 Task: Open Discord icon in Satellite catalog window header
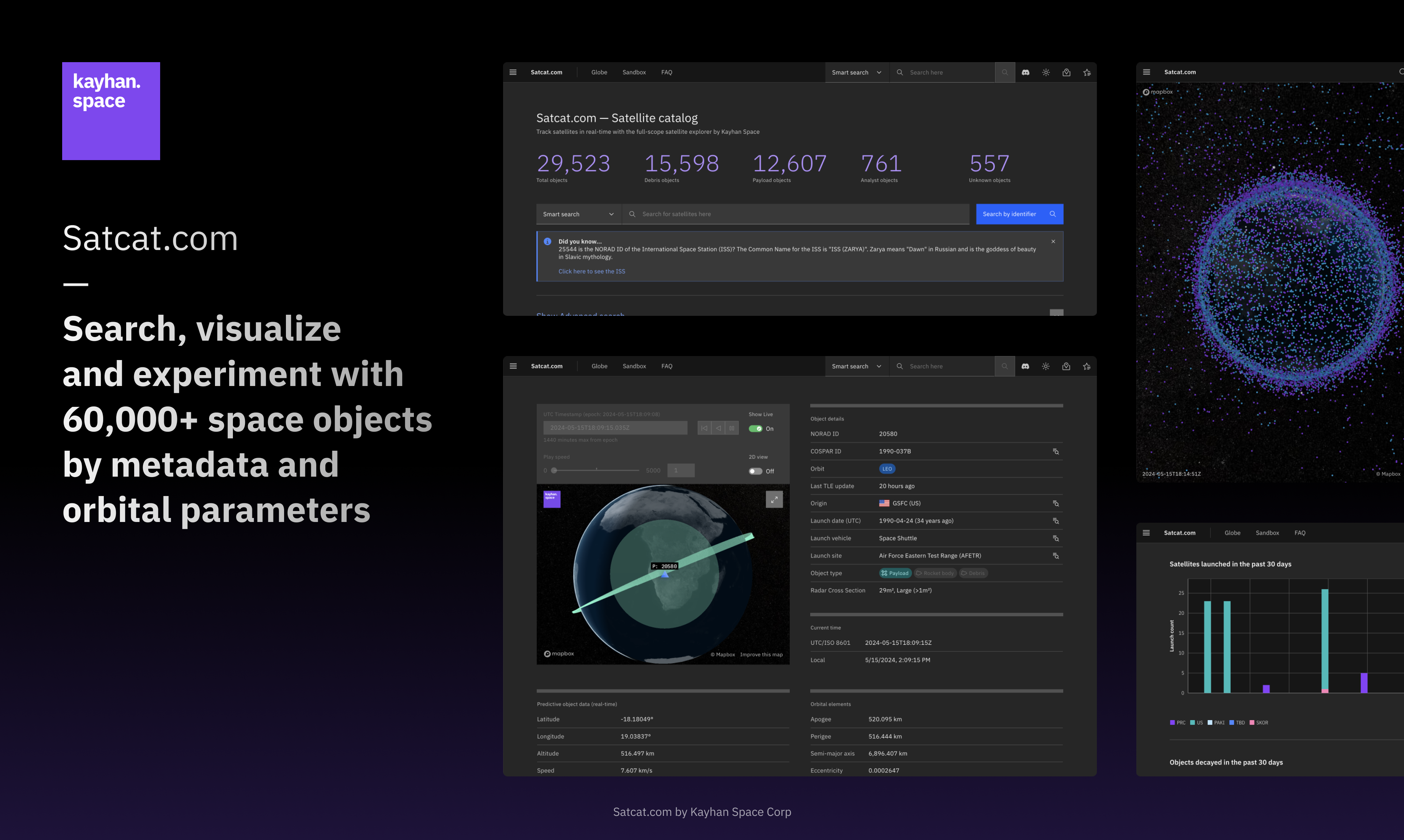(1025, 72)
